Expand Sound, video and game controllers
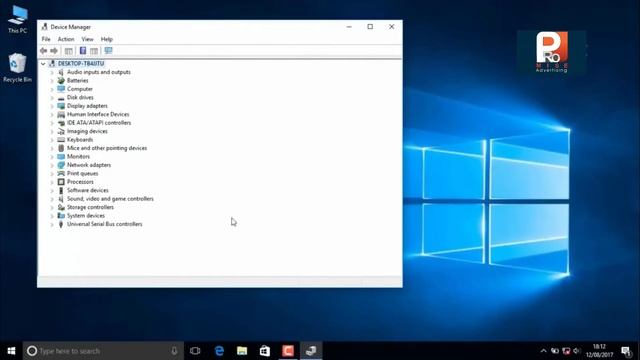Image resolution: width=640 pixels, height=360 pixels. point(52,199)
